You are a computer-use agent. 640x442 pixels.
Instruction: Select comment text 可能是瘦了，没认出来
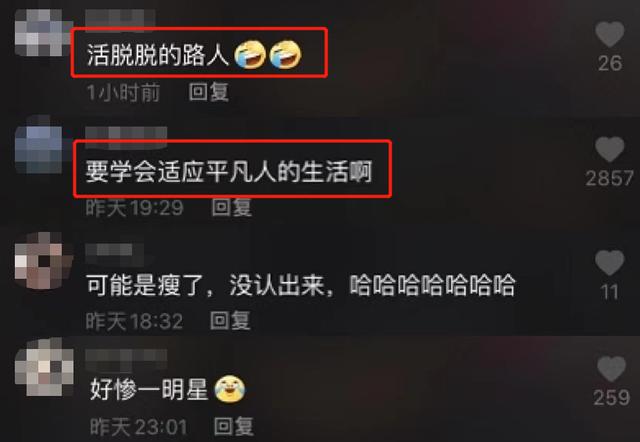[x=205, y=285]
